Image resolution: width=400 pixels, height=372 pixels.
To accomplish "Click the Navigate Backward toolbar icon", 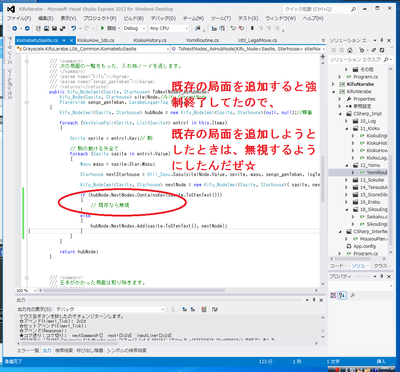I will (15, 29).
